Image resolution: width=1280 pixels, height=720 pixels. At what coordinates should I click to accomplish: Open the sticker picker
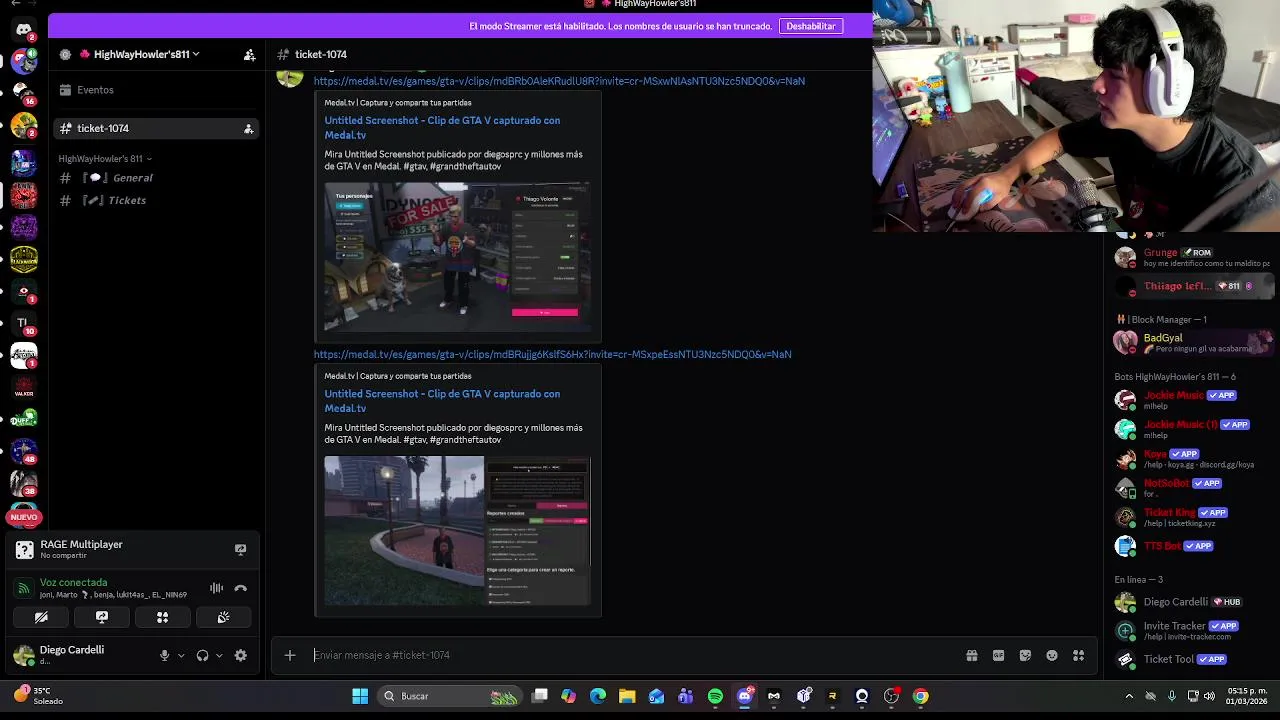click(1025, 656)
